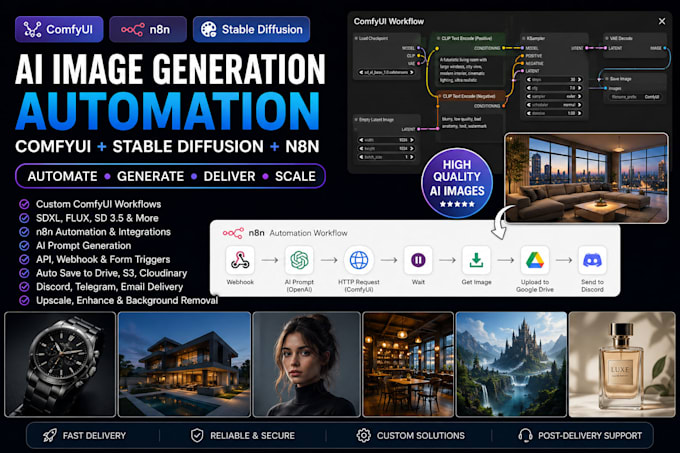Select the Get Image download node icon
The width and height of the screenshot is (680, 453).
pos(476,260)
